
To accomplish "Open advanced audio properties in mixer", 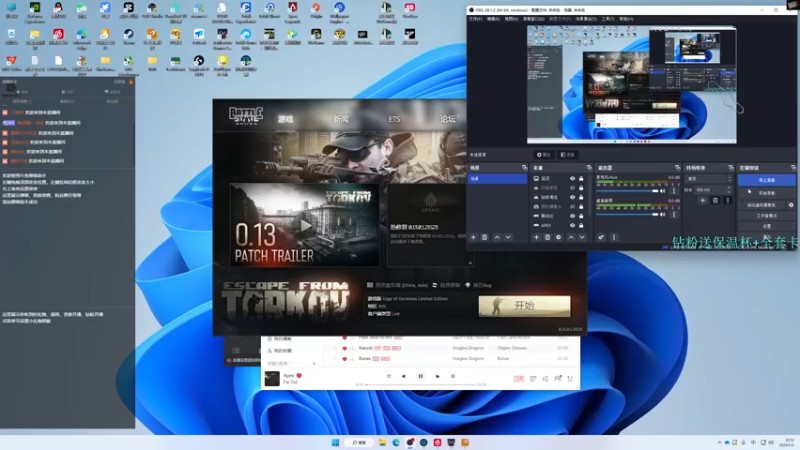I will (601, 237).
